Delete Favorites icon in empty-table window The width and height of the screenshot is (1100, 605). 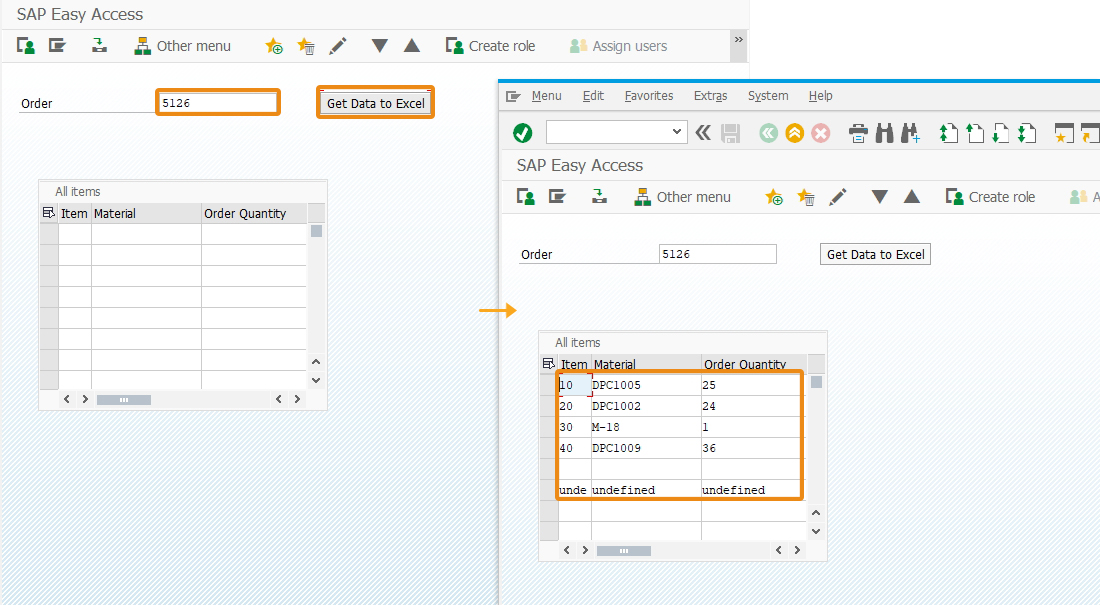[x=306, y=46]
